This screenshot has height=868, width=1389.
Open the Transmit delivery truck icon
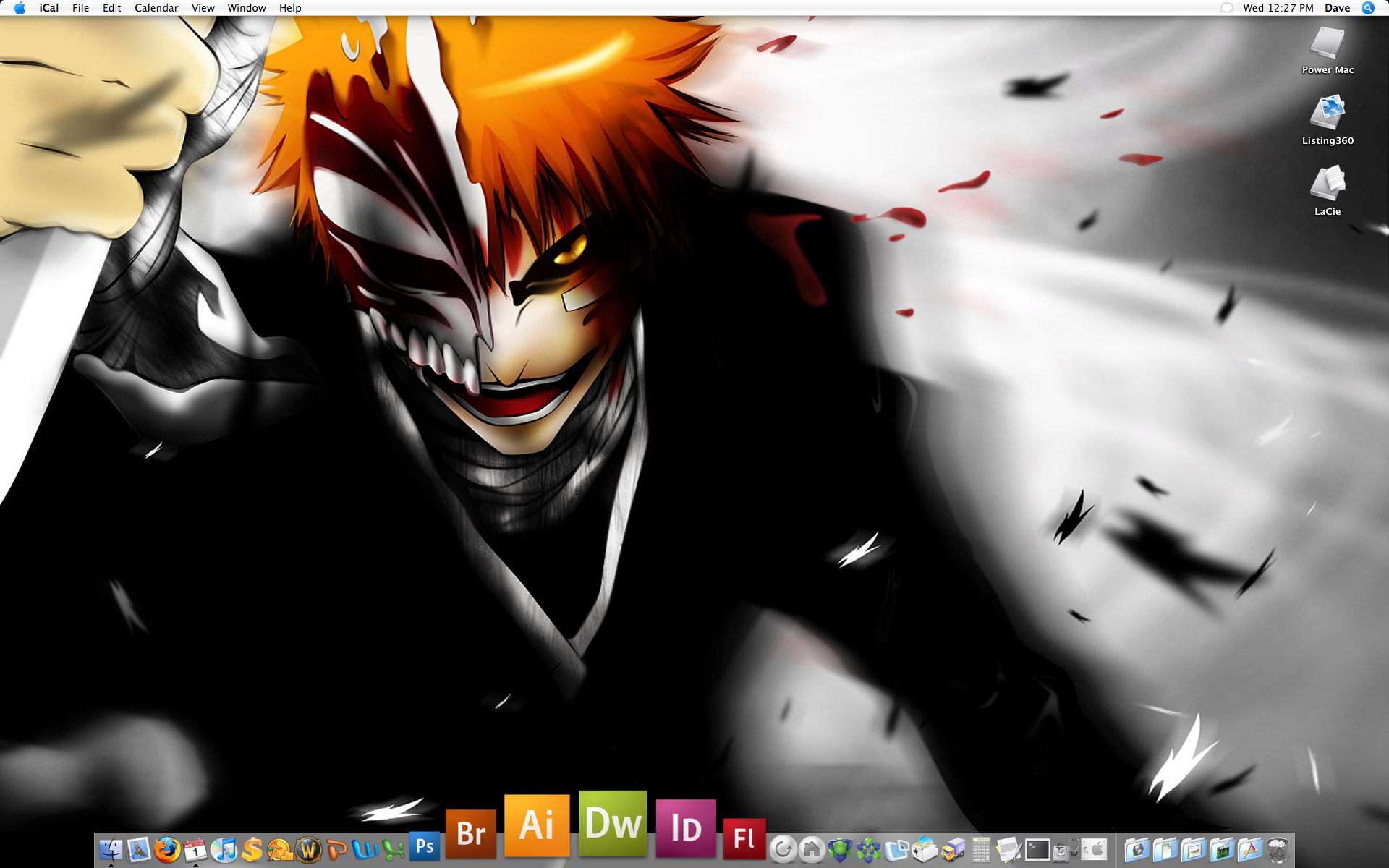[x=953, y=850]
